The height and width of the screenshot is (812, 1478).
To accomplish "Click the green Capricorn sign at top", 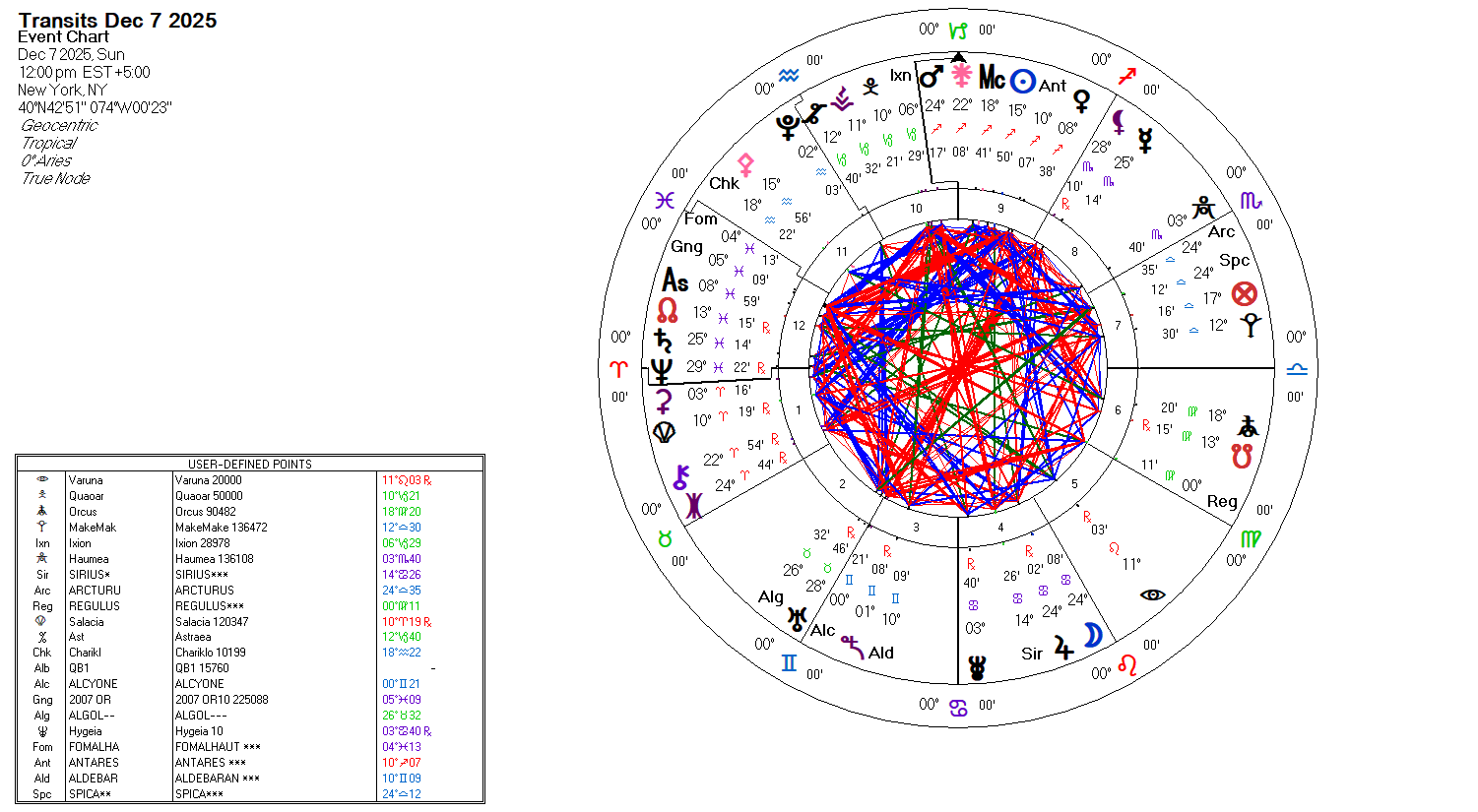I will pos(958,31).
